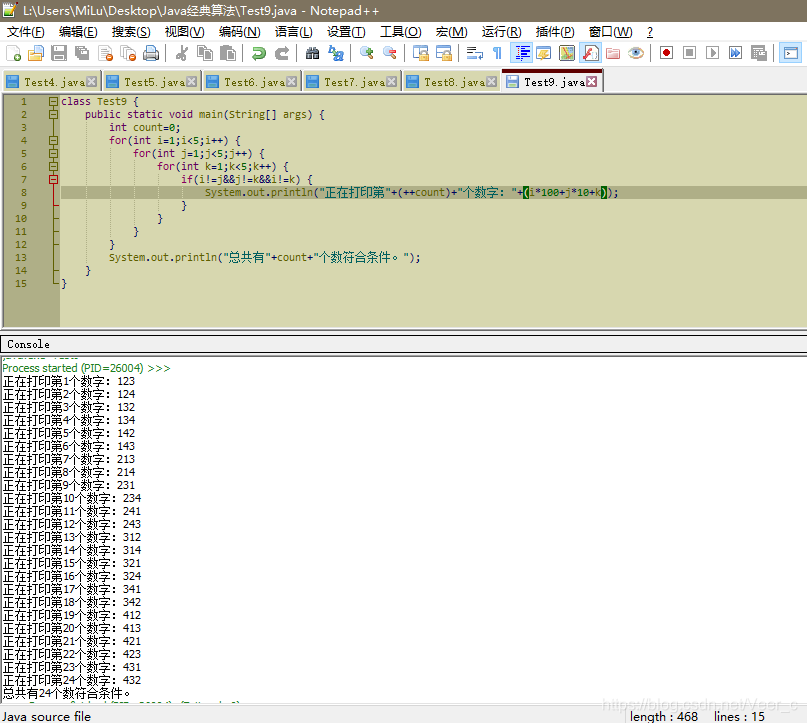Click the Close document toolbar icon
807x723 pixels.
point(105,53)
